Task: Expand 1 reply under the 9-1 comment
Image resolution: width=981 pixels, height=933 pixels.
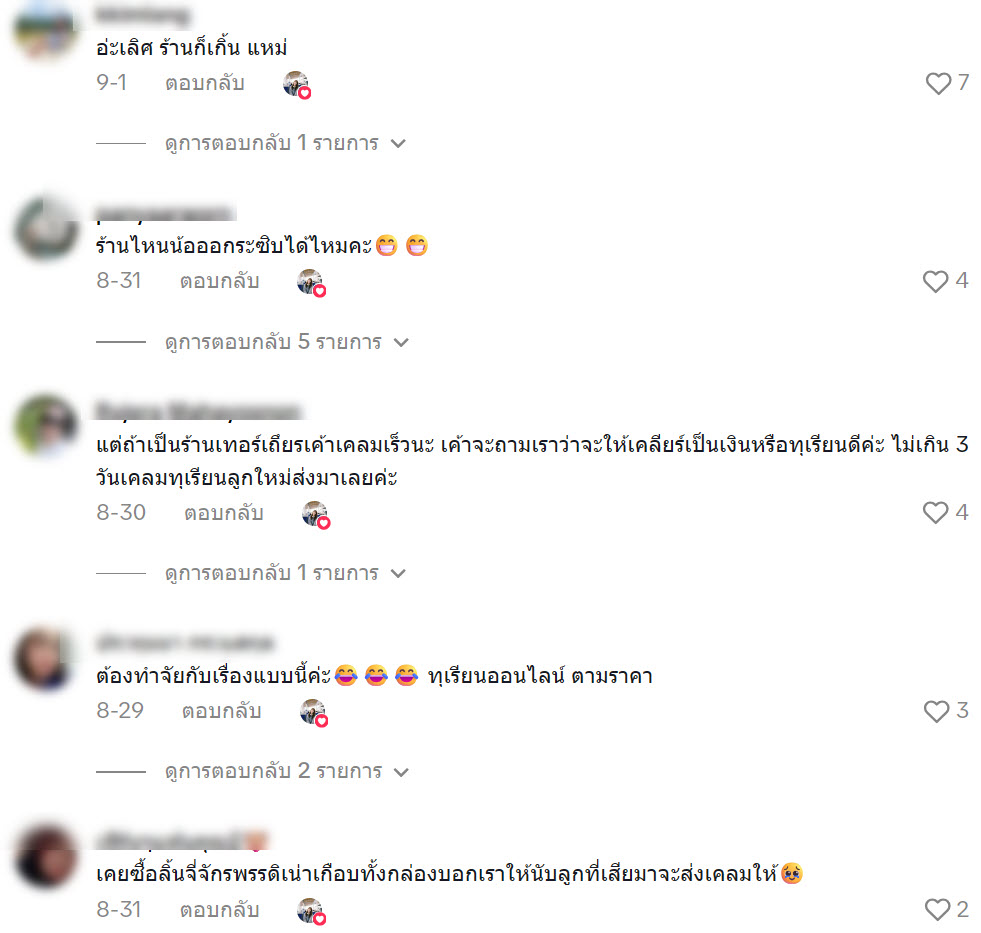Action: click(x=285, y=143)
